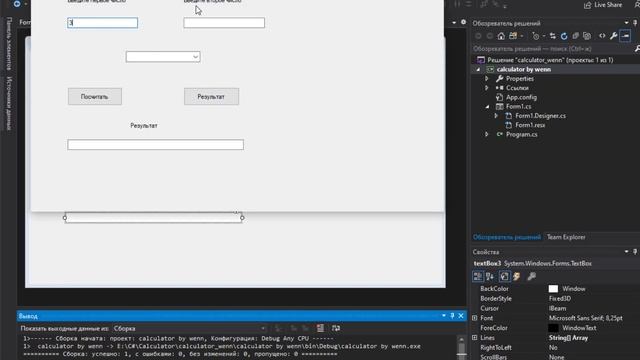Expand the Font property

click(x=475, y=318)
